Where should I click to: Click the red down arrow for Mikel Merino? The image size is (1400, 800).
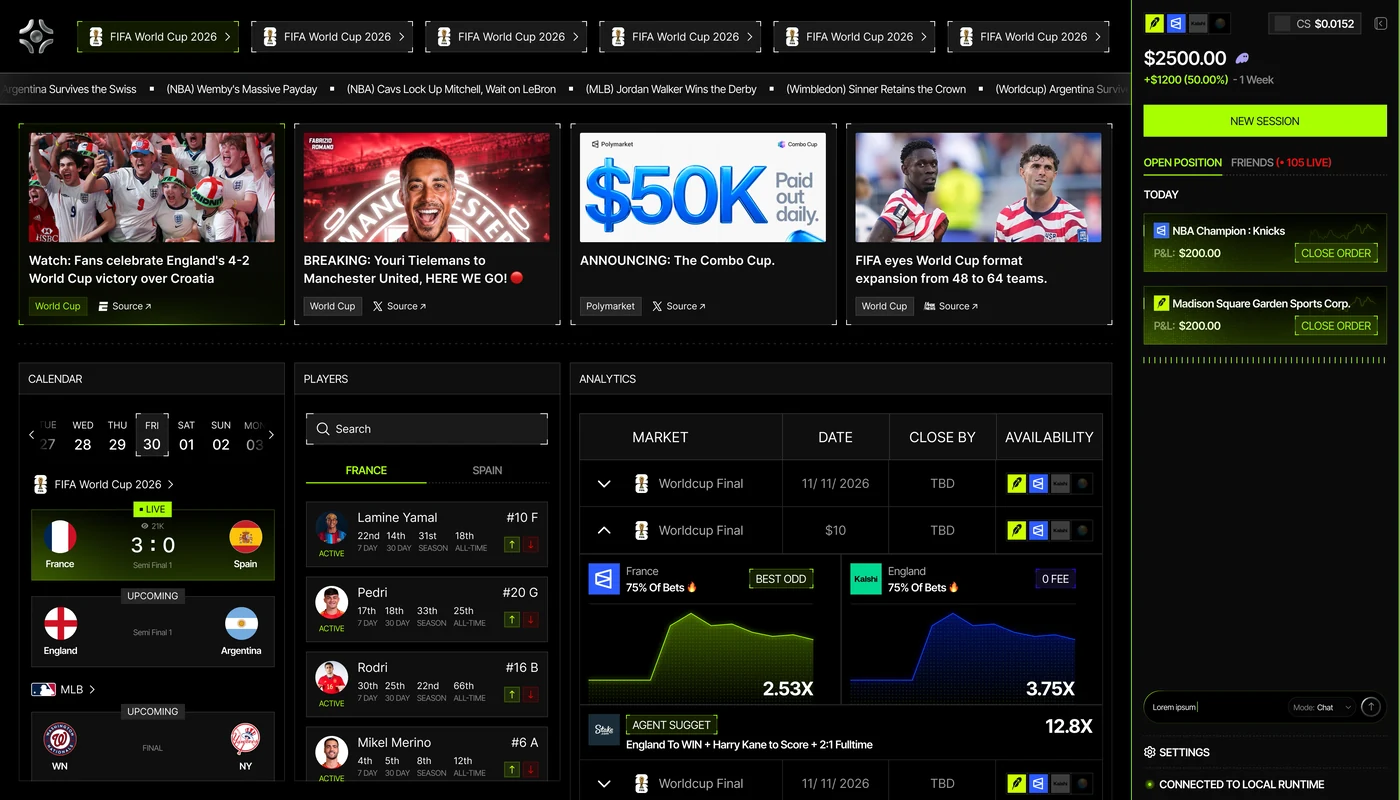tap(531, 769)
